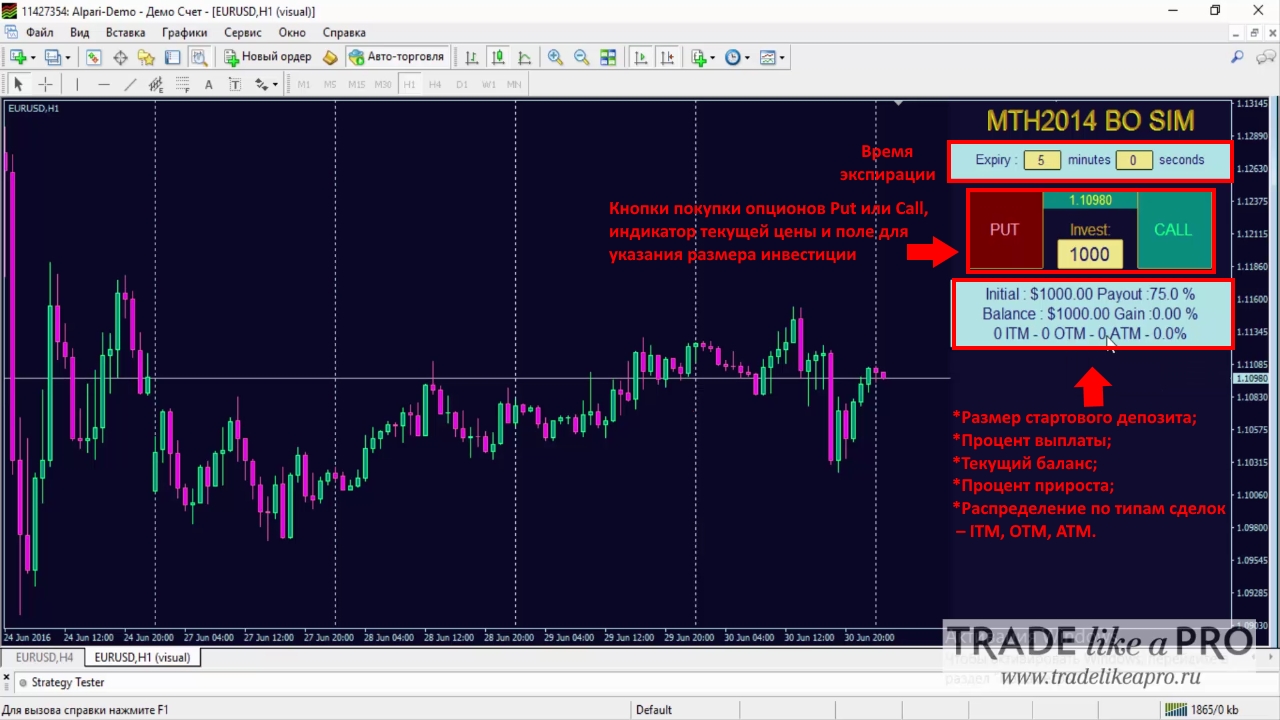This screenshot has height=720, width=1280.
Task: Zoom out on the chart
Action: point(582,58)
